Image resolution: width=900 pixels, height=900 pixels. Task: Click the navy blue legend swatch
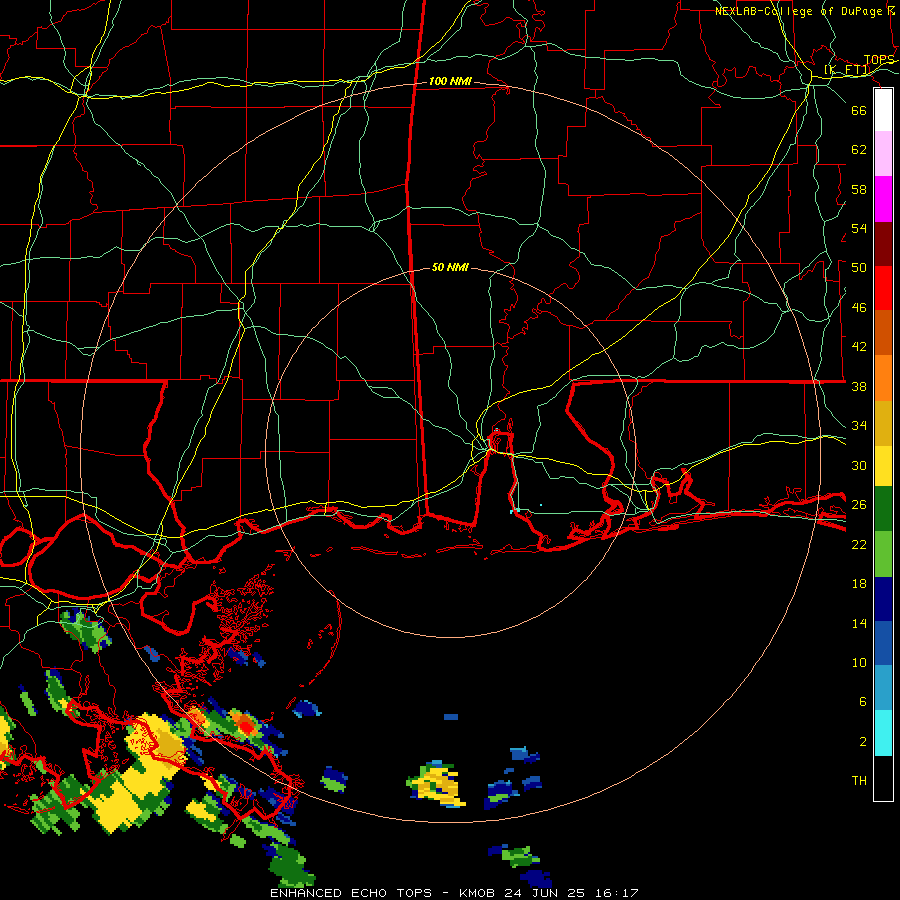(x=883, y=599)
